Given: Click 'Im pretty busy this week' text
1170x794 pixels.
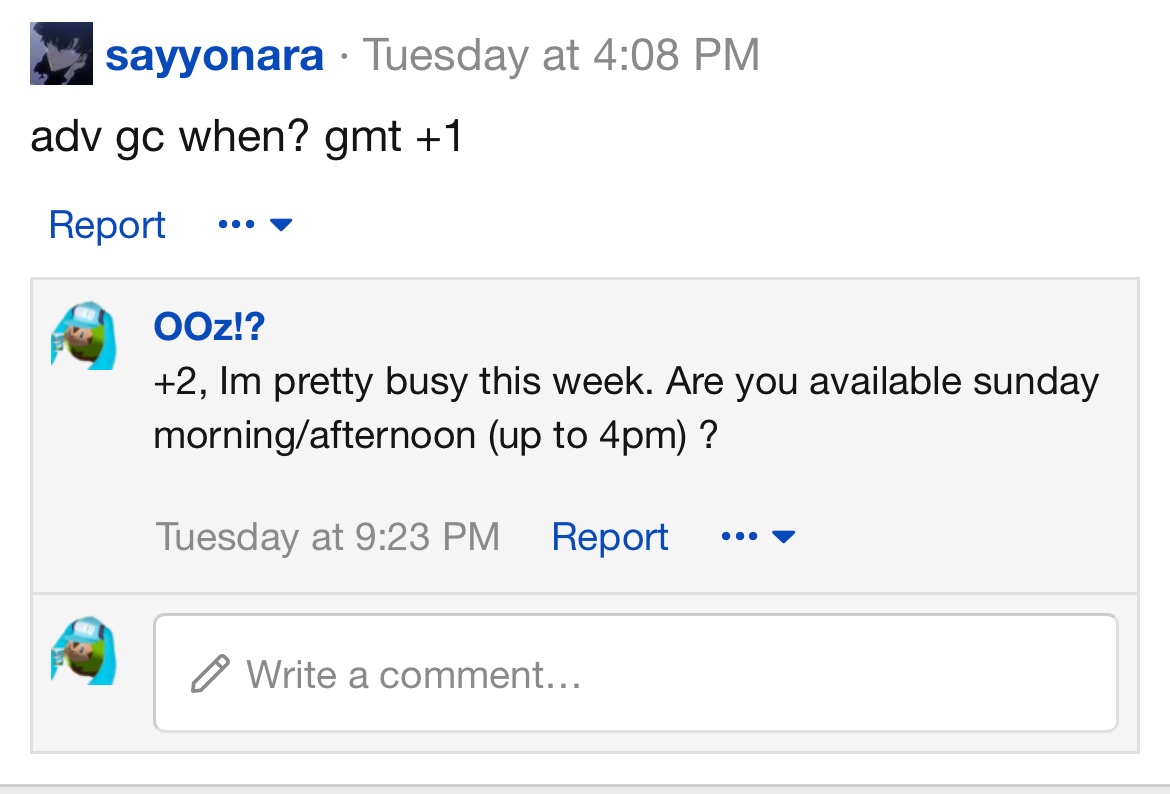Looking at the screenshot, I should pyautogui.click(x=437, y=381).
